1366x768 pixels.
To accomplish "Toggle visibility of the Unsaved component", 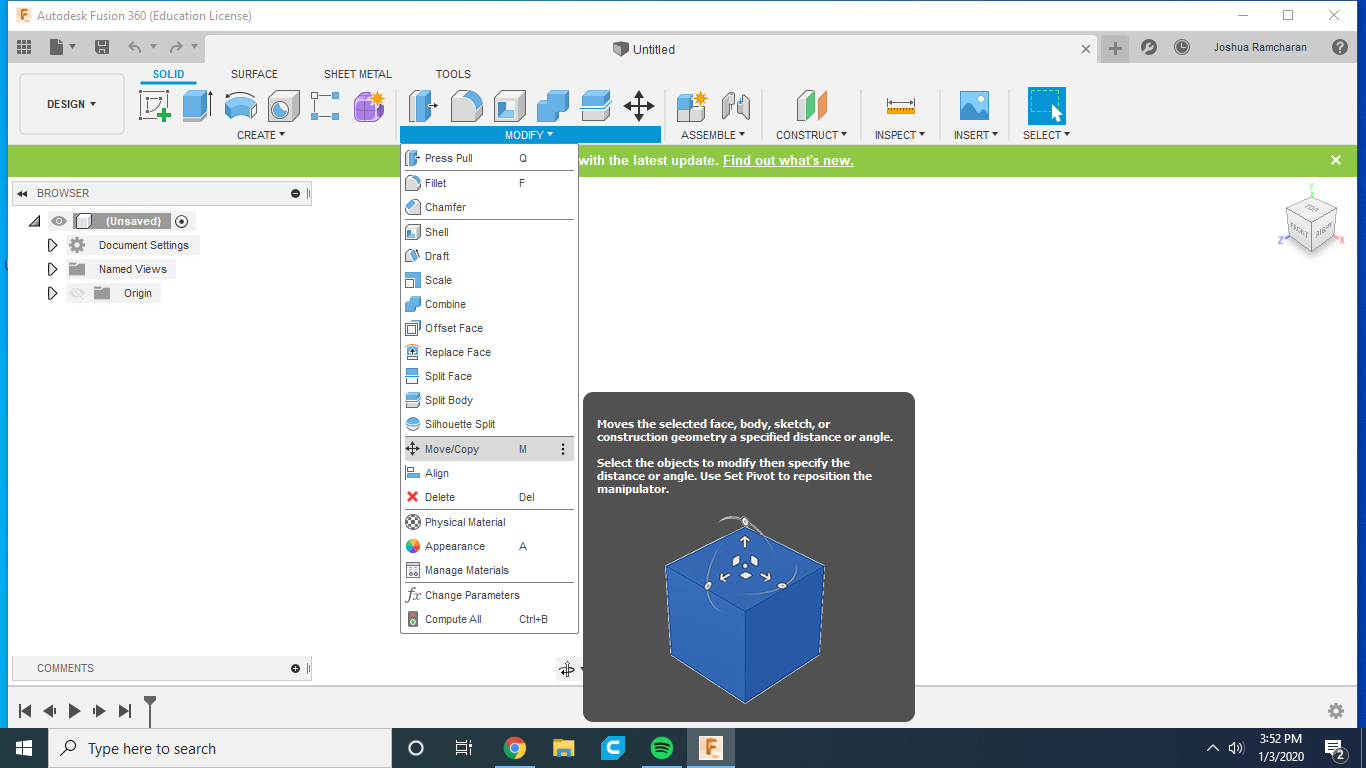I will [x=60, y=221].
